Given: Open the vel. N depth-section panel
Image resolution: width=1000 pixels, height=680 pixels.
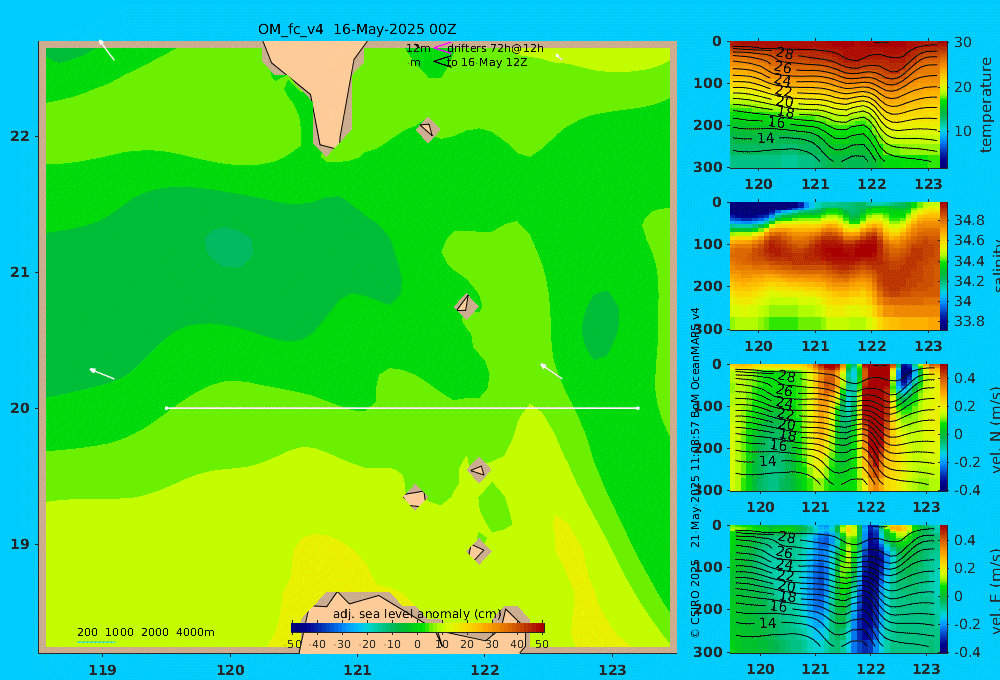Looking at the screenshot, I should pos(834,427).
